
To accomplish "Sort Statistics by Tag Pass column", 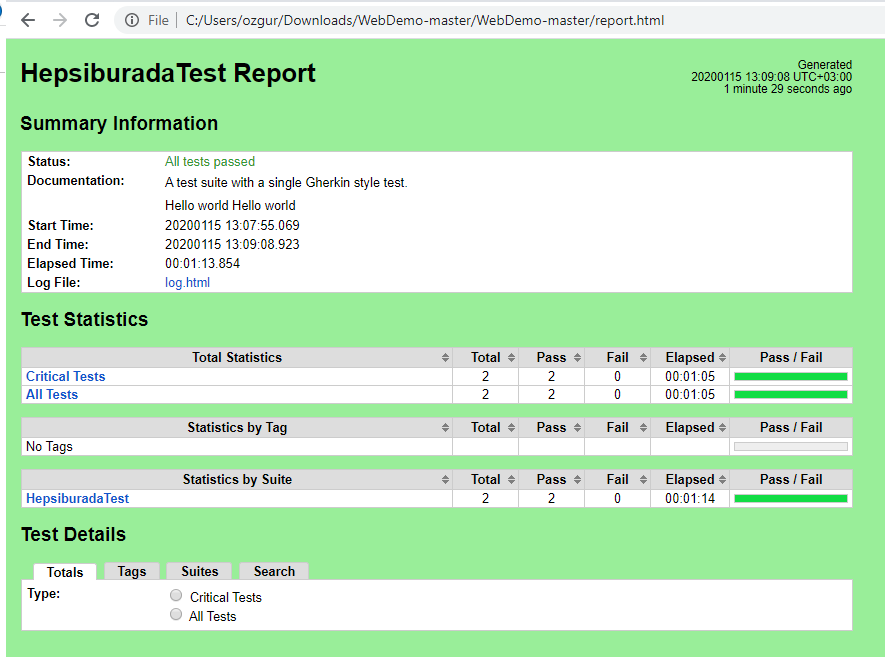I will pyautogui.click(x=551, y=427).
